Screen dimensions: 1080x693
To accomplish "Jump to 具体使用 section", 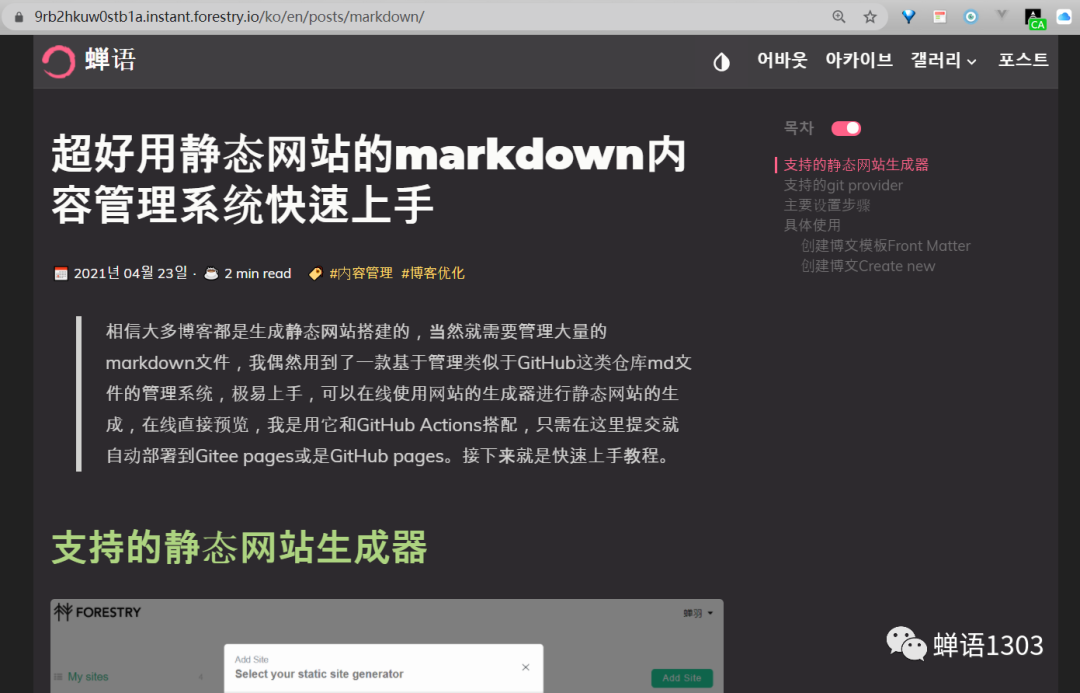I will tap(812, 225).
